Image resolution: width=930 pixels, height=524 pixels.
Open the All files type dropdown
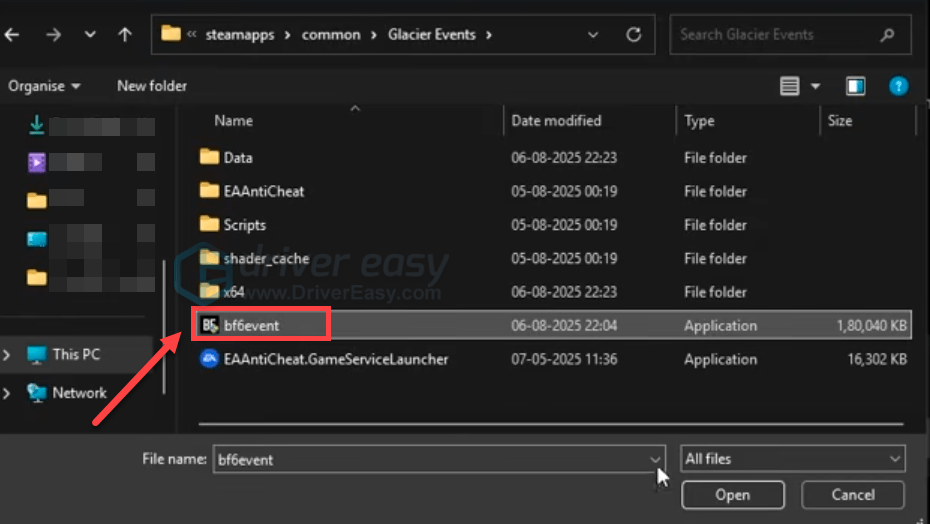[x=793, y=459]
